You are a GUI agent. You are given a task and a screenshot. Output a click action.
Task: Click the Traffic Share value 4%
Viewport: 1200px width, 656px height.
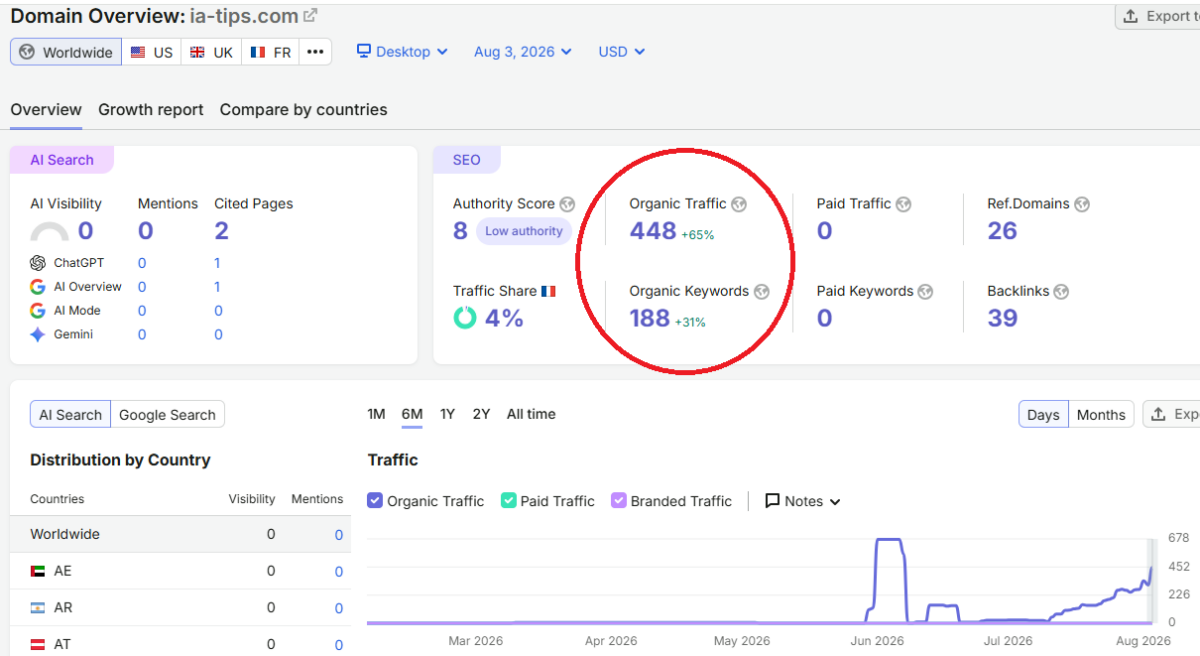(504, 318)
